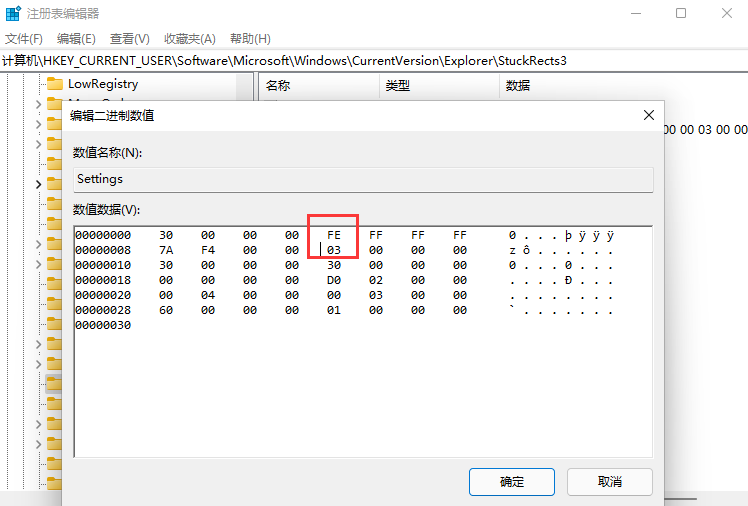The image size is (748, 506).
Task: Maximize the Registry Editor window
Action: click(681, 13)
